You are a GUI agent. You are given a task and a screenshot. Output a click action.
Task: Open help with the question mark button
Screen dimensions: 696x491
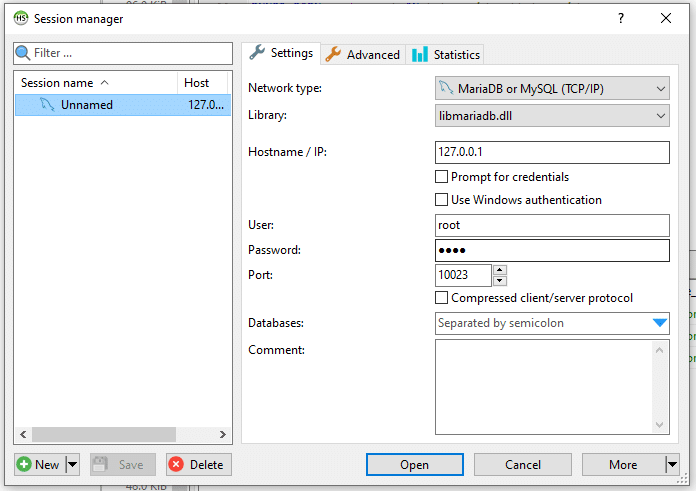coord(621,18)
